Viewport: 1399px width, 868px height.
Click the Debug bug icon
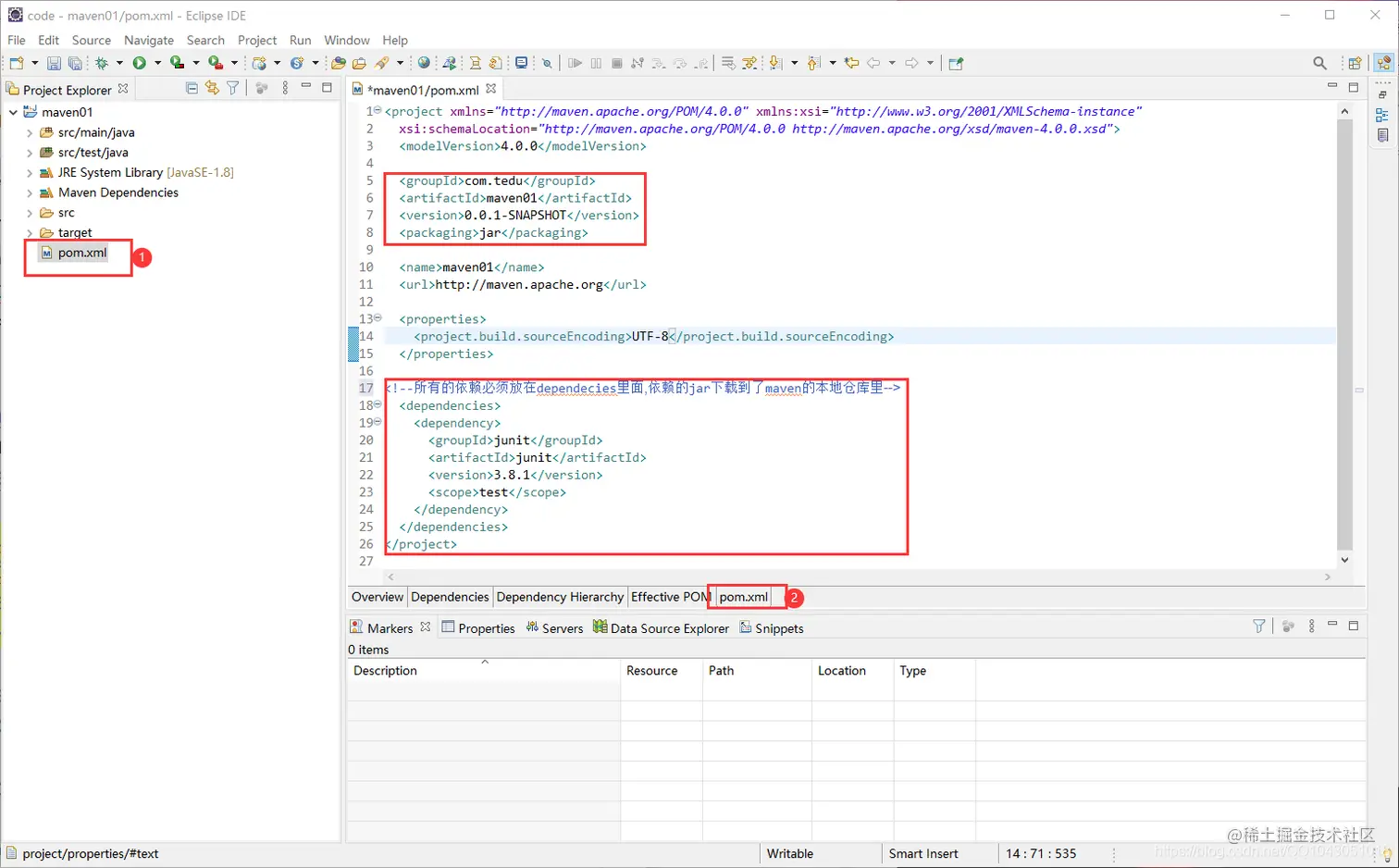coord(102,63)
